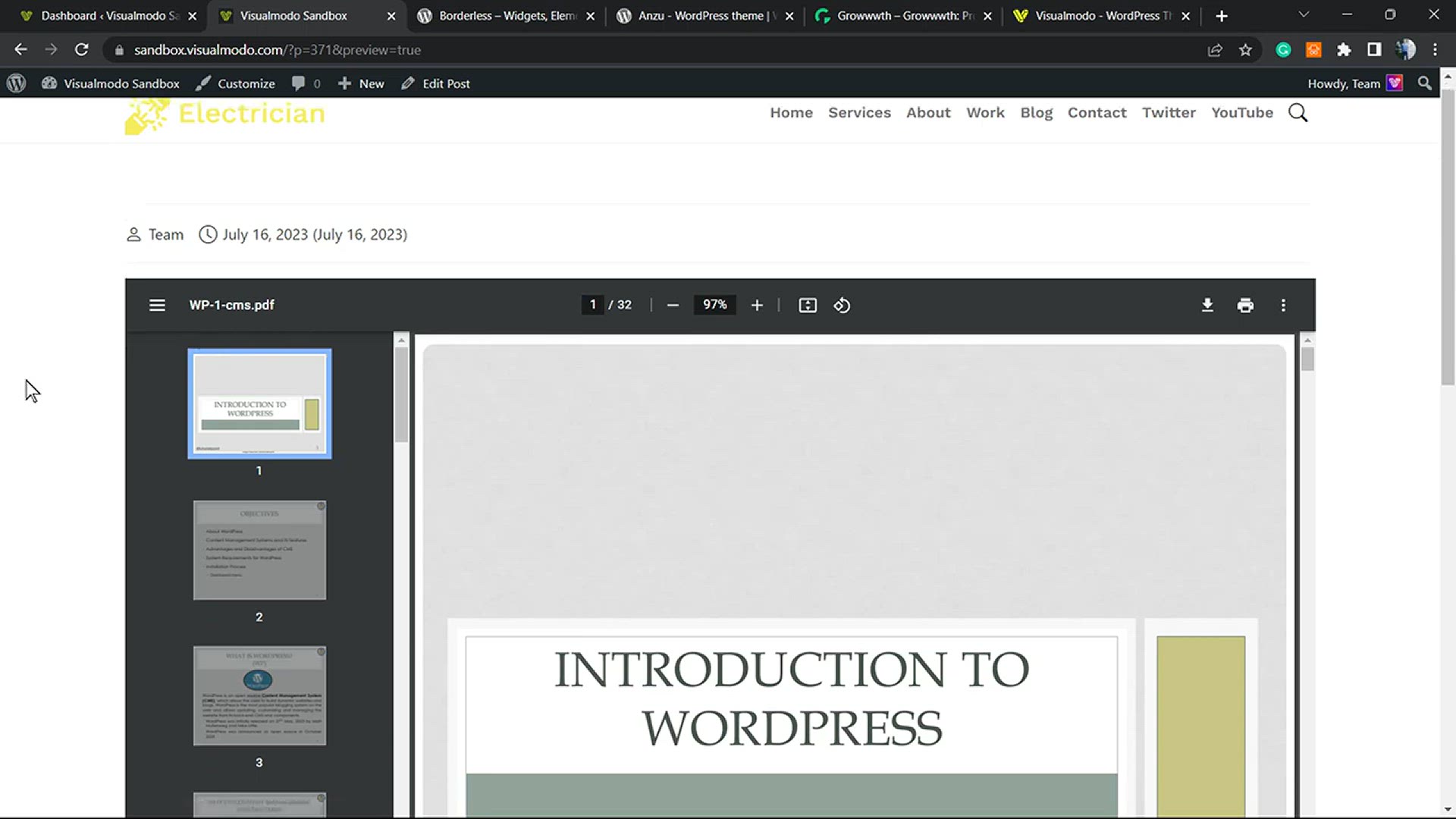
Task: Open Chrome three-dot menu
Action: 1435,49
